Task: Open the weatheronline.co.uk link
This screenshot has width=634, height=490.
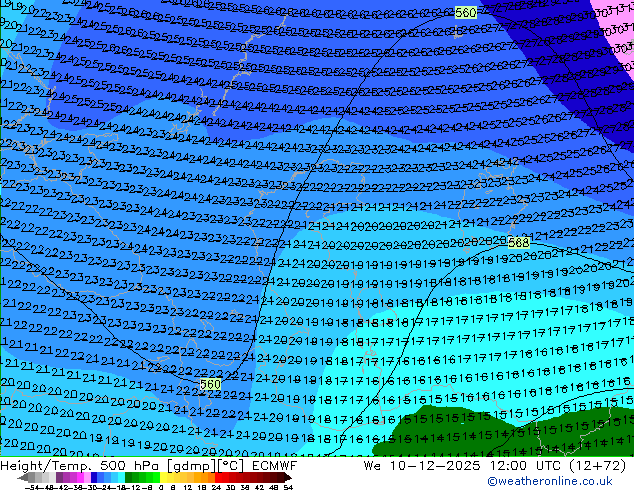Action: [x=550, y=481]
